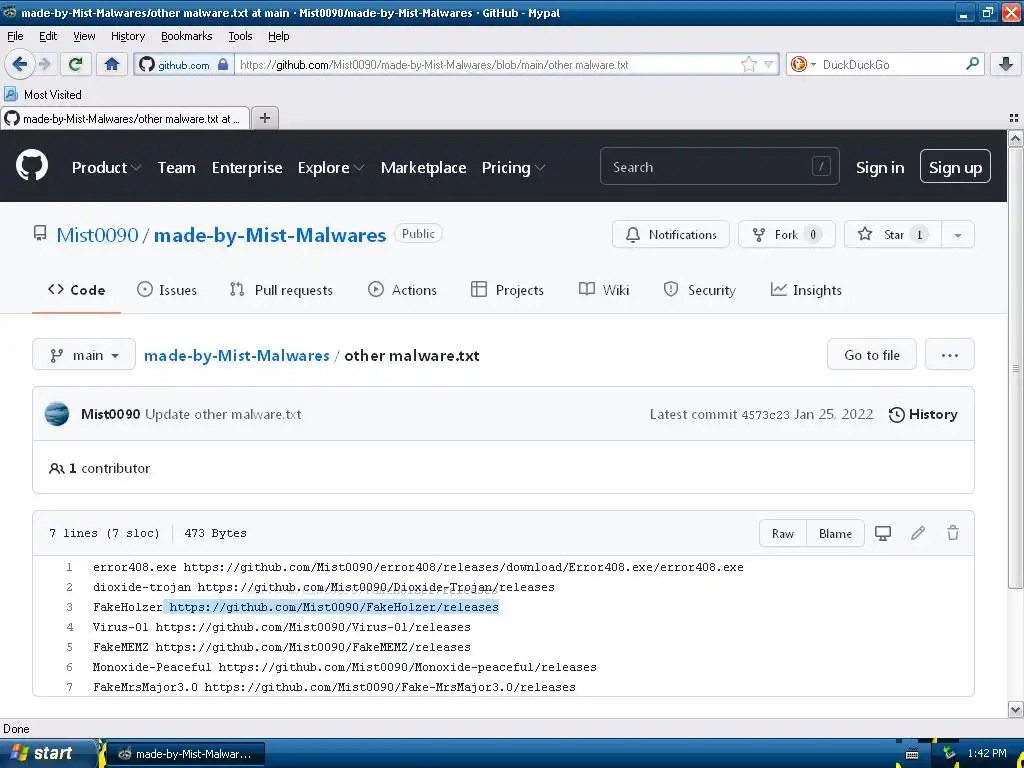Click the Sign up button
Screen dimensions: 1024x768
[x=955, y=167]
